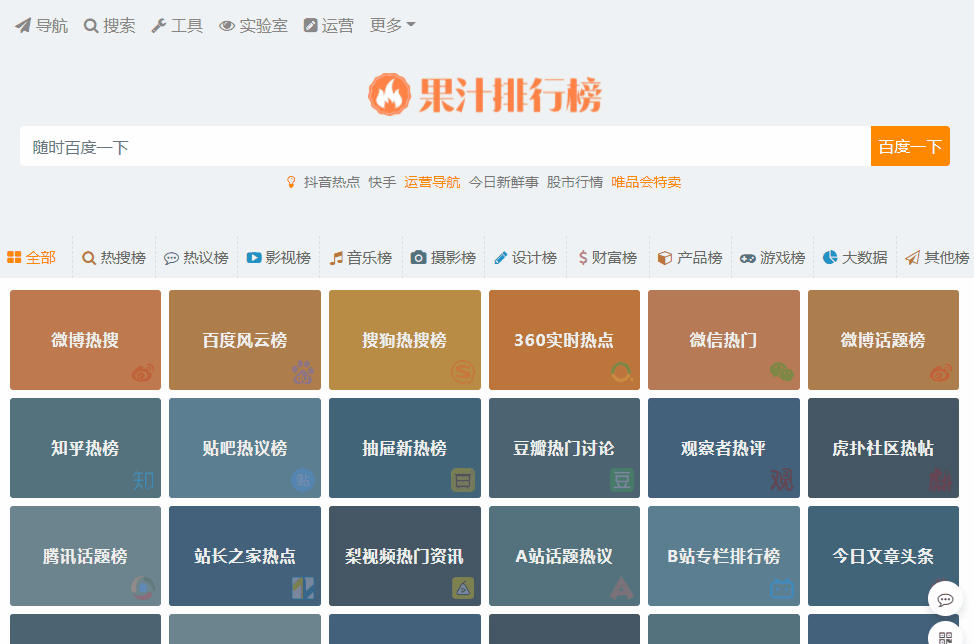
Task: Open the 抖音热点 link
Action: [x=332, y=182]
